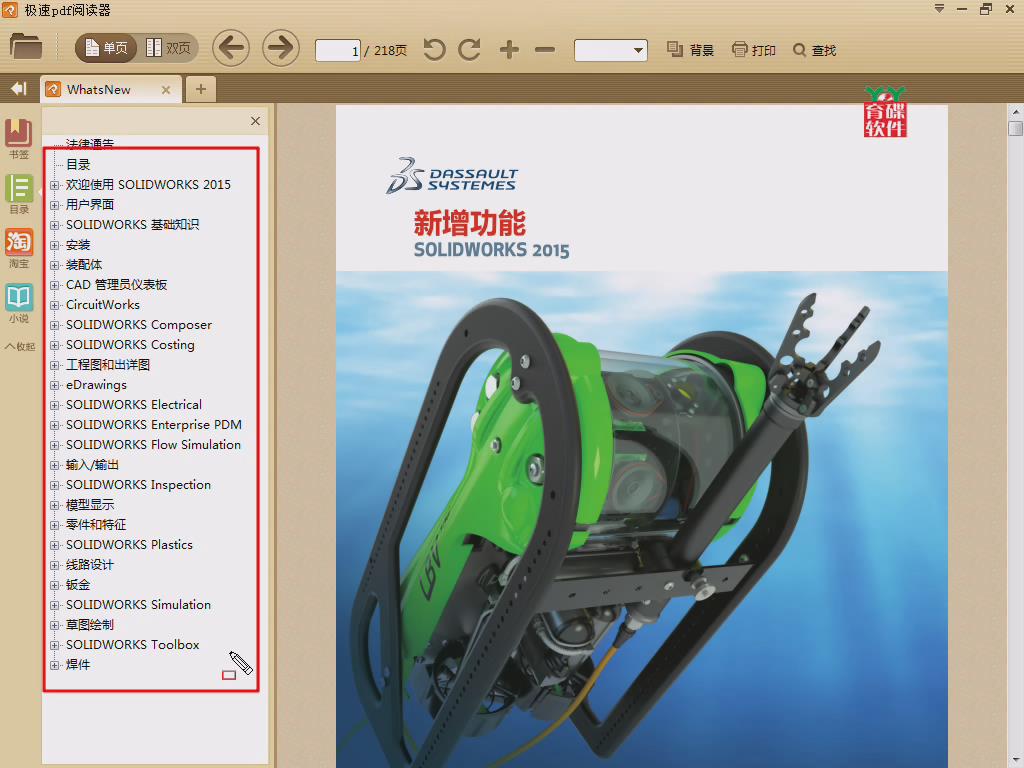Go to the previous page arrow
Viewport: 1024px width, 768px height.
[x=231, y=48]
